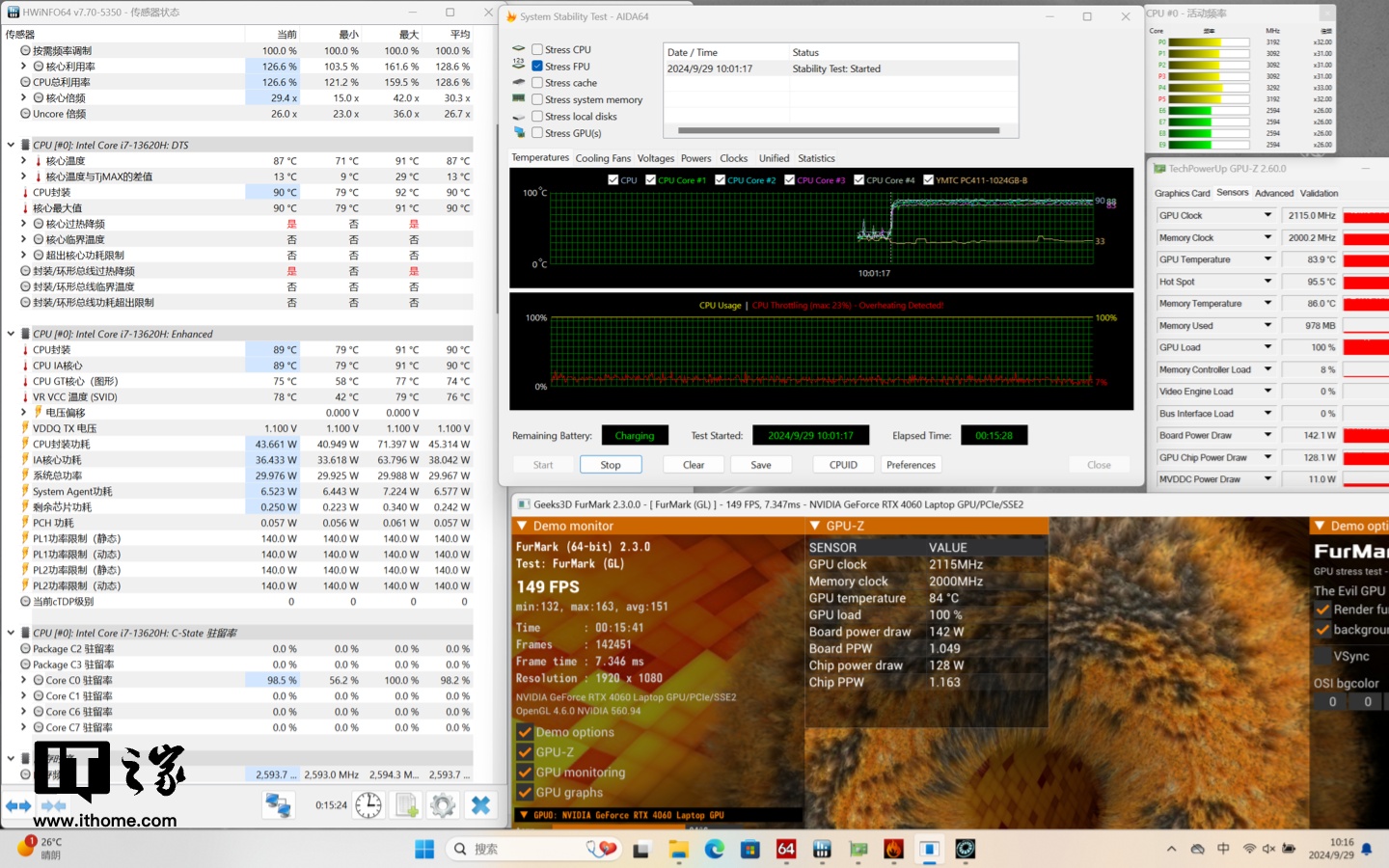1389x868 pixels.
Task: Open HWiNFO settings gear icon
Action: 443,804
